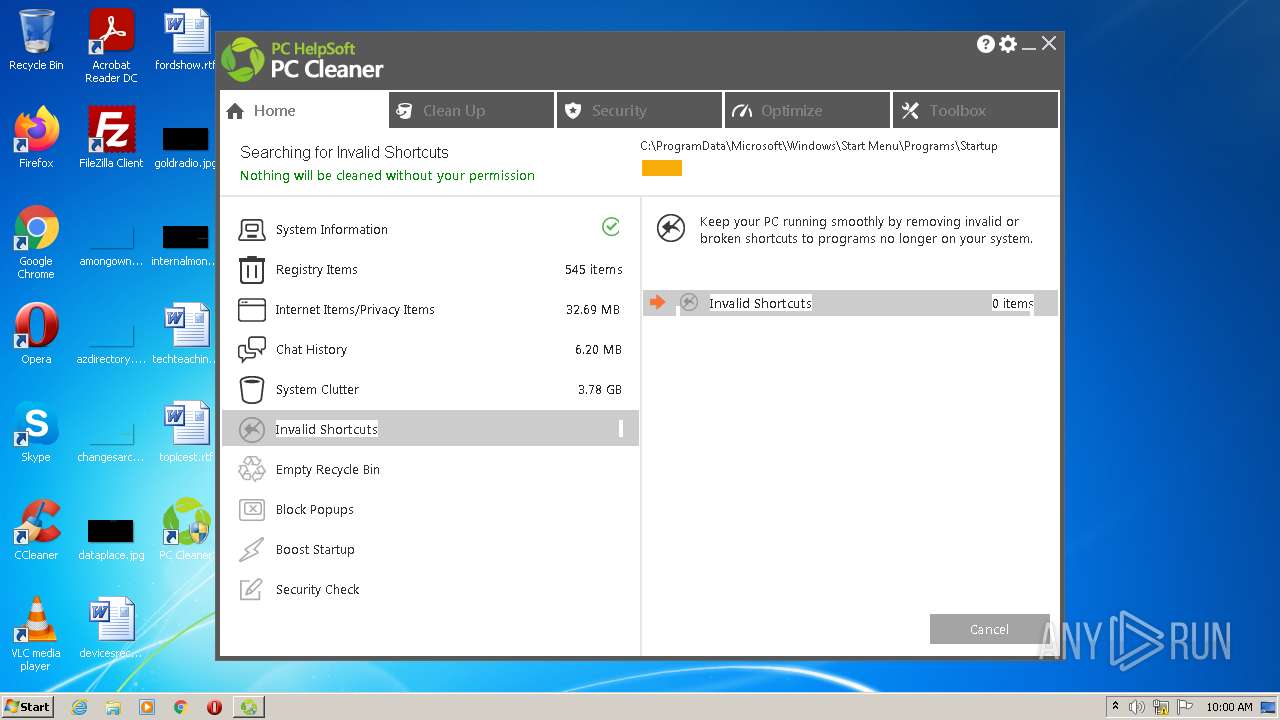The height and width of the screenshot is (720, 1280).
Task: Select the Acrobat Reader DC desktop shortcut
Action: (x=111, y=46)
